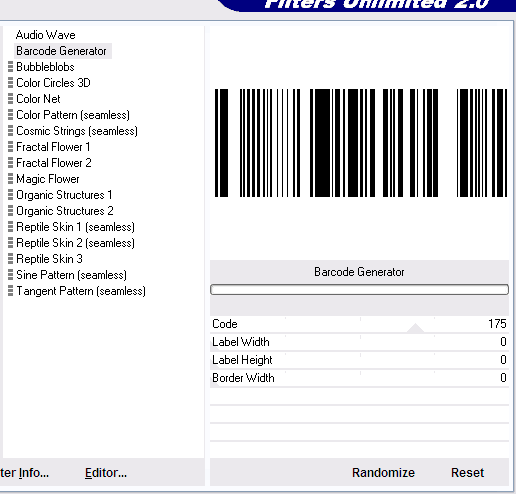516x494 pixels.
Task: Click icon beside Fractal Flower 2
Action: coord(10,163)
